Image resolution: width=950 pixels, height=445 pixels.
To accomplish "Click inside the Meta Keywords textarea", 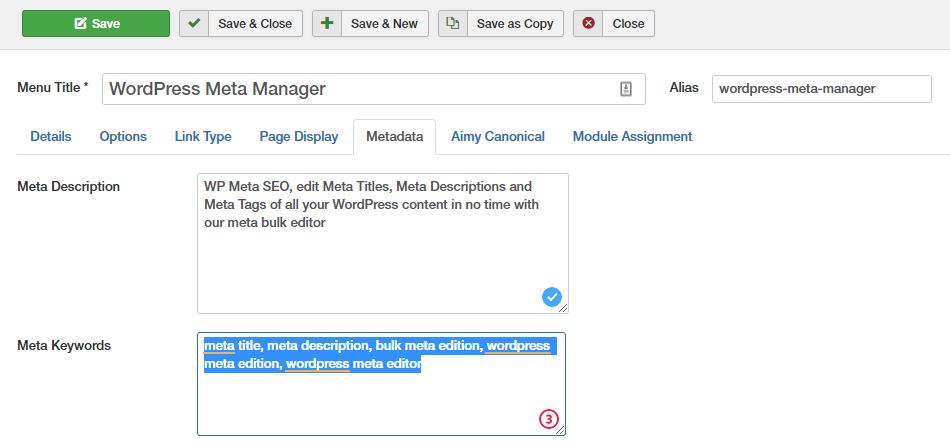I will [x=382, y=384].
